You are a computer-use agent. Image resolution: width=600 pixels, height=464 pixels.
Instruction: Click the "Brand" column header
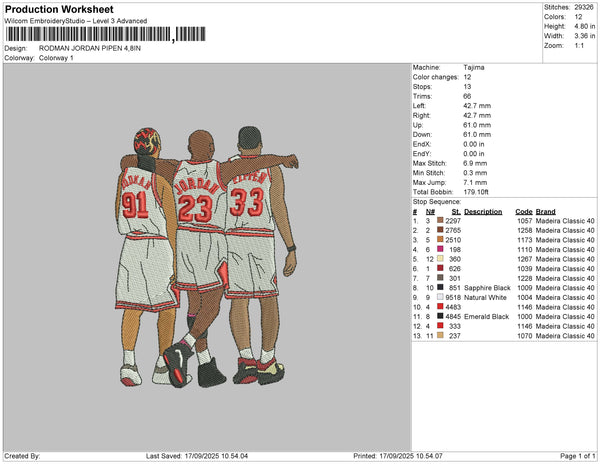pyautogui.click(x=545, y=212)
